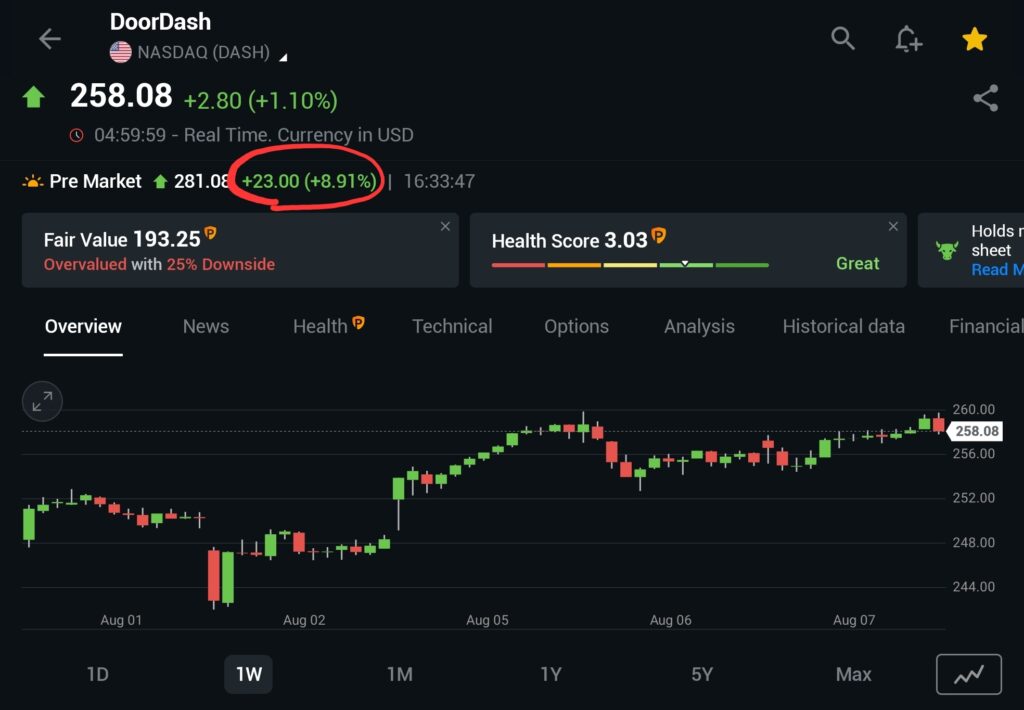1024x710 pixels.
Task: Open the Health tab
Action: click(328, 325)
